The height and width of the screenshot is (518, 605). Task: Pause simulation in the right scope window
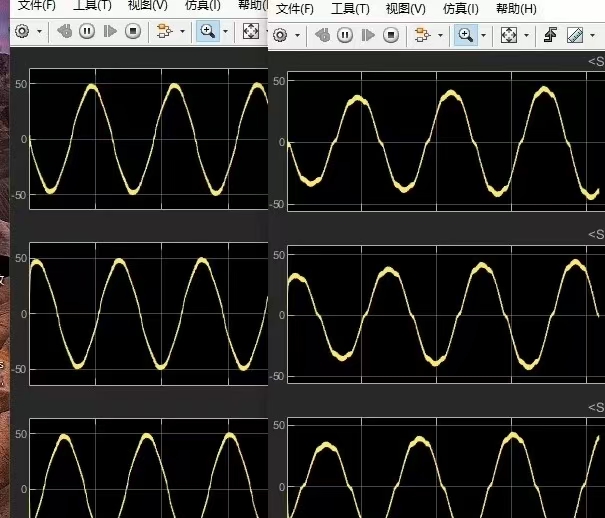345,35
